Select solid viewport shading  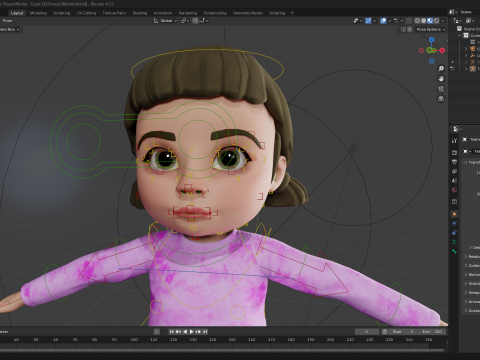423,21
